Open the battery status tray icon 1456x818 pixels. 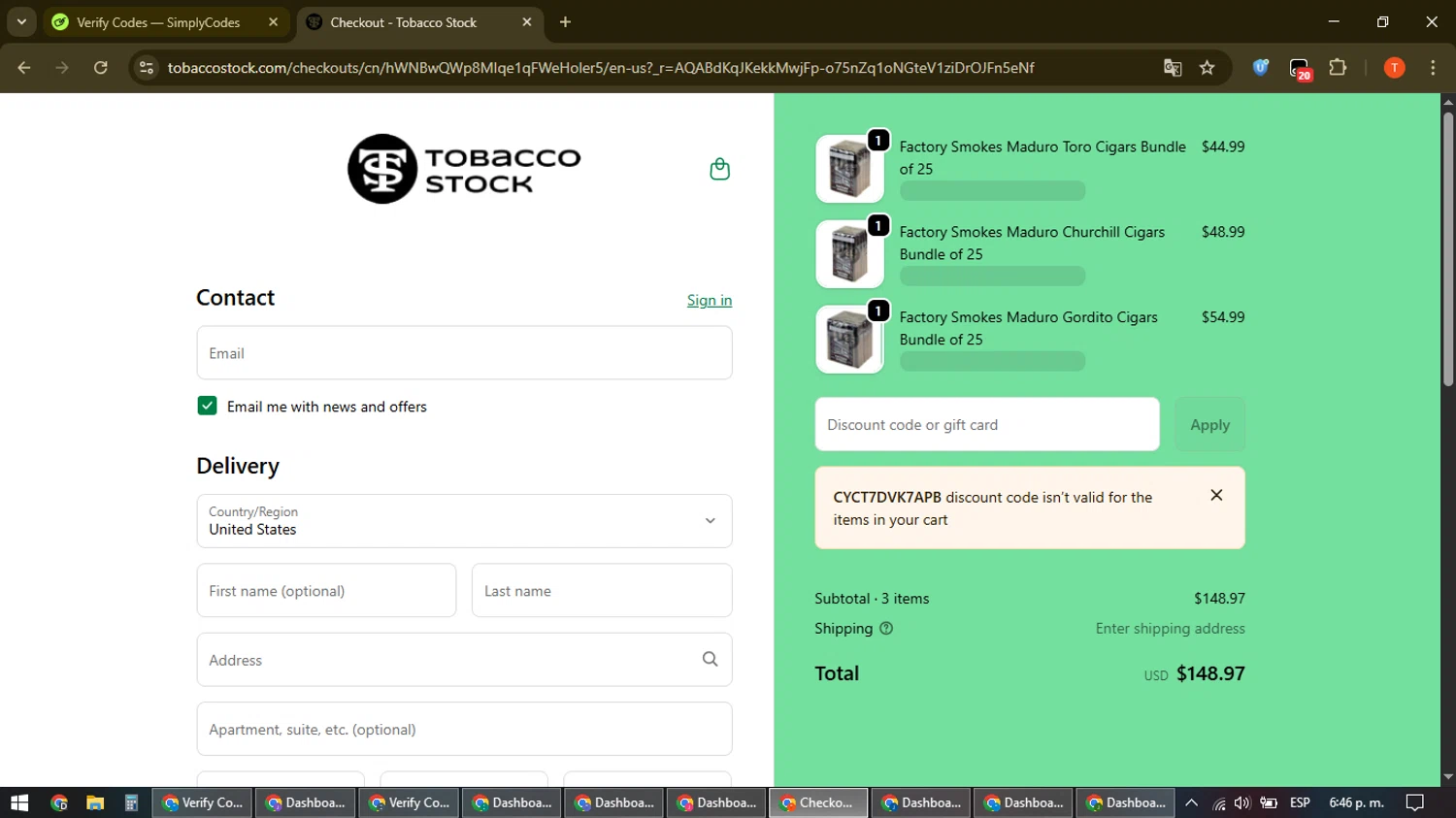(x=1268, y=802)
